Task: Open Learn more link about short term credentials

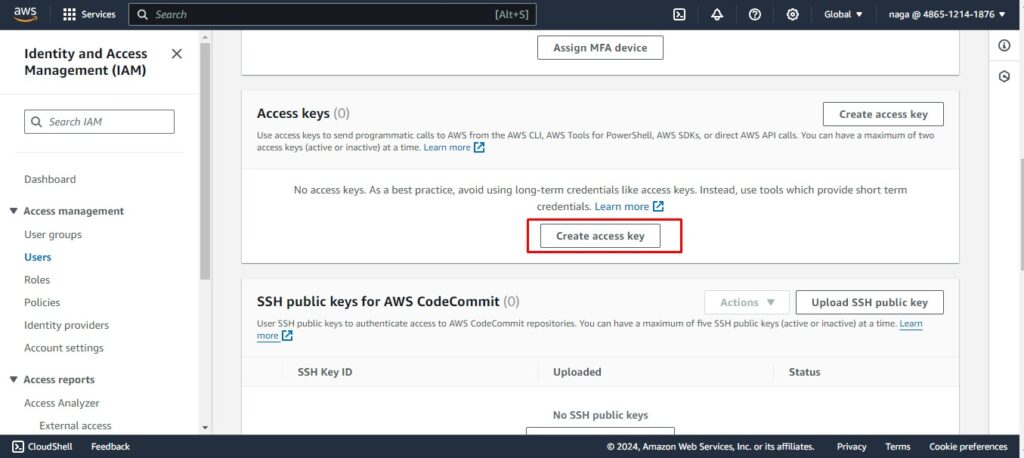Action: tap(629, 206)
